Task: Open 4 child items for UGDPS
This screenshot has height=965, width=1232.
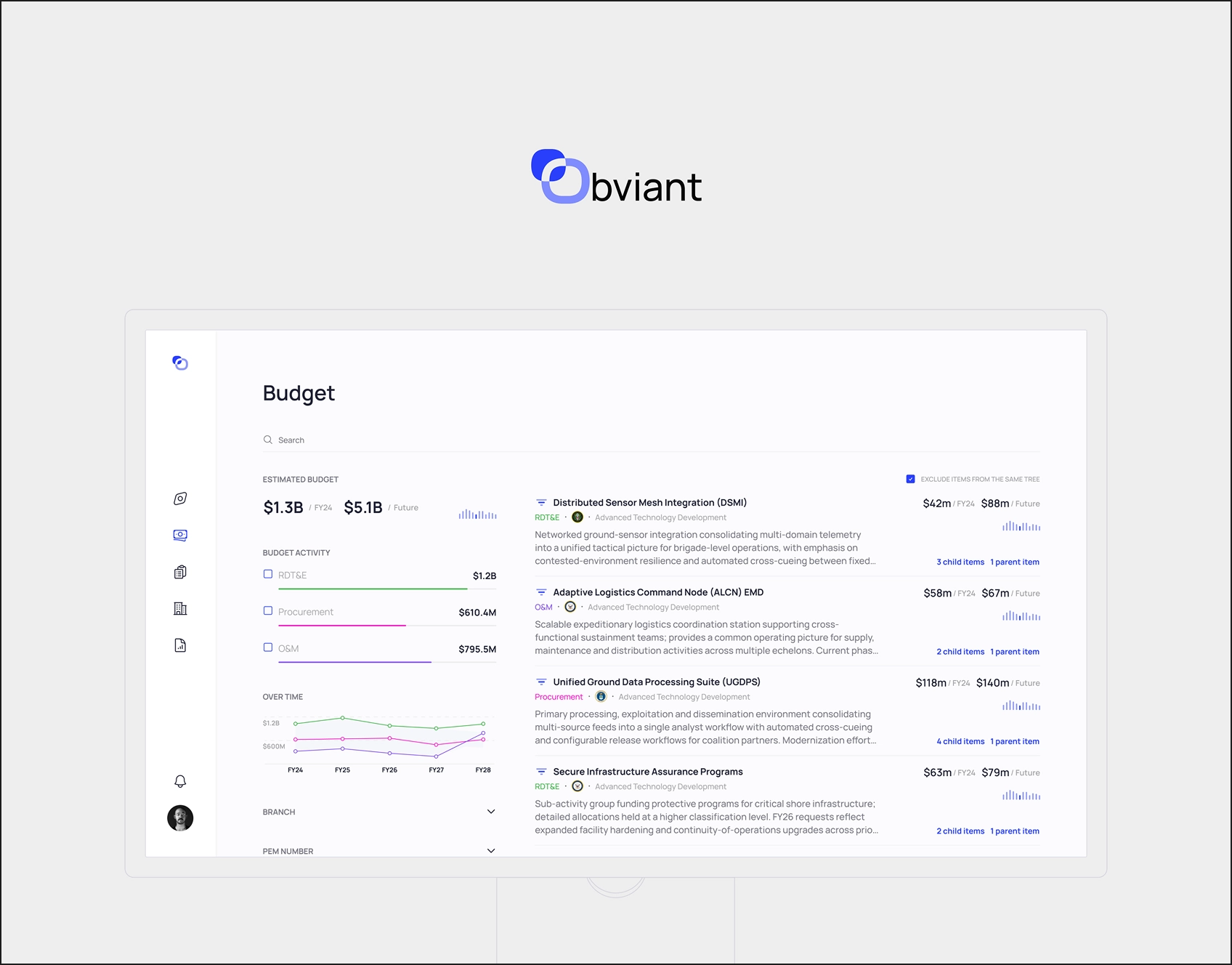Action: (960, 741)
